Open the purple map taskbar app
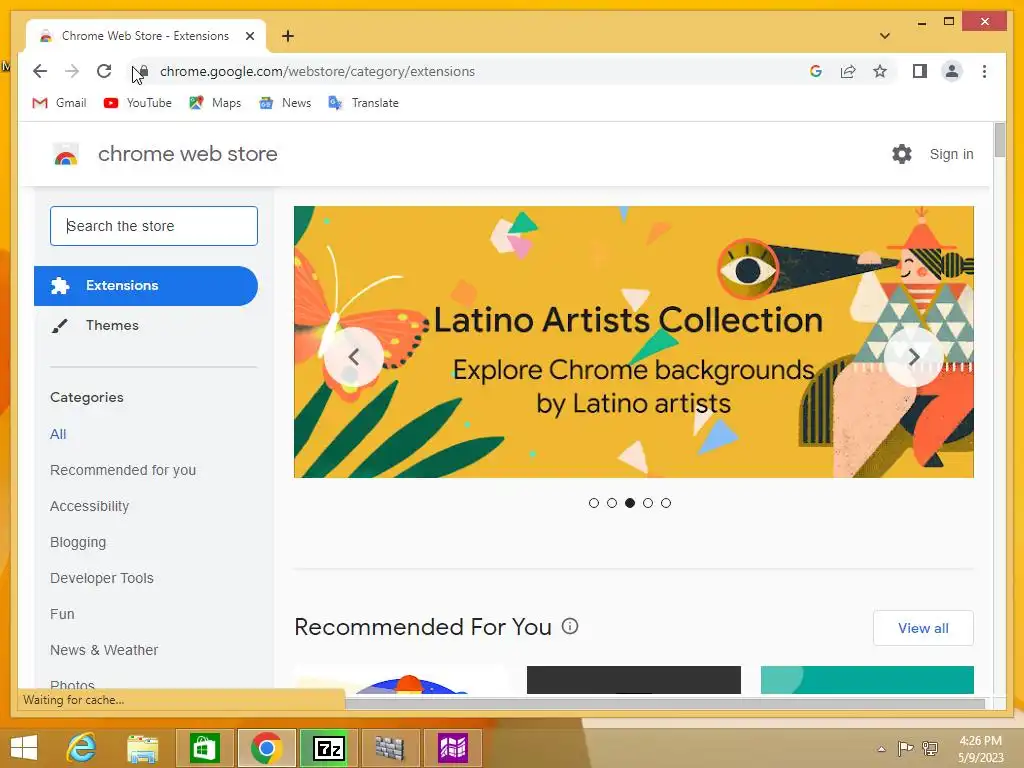 point(453,748)
